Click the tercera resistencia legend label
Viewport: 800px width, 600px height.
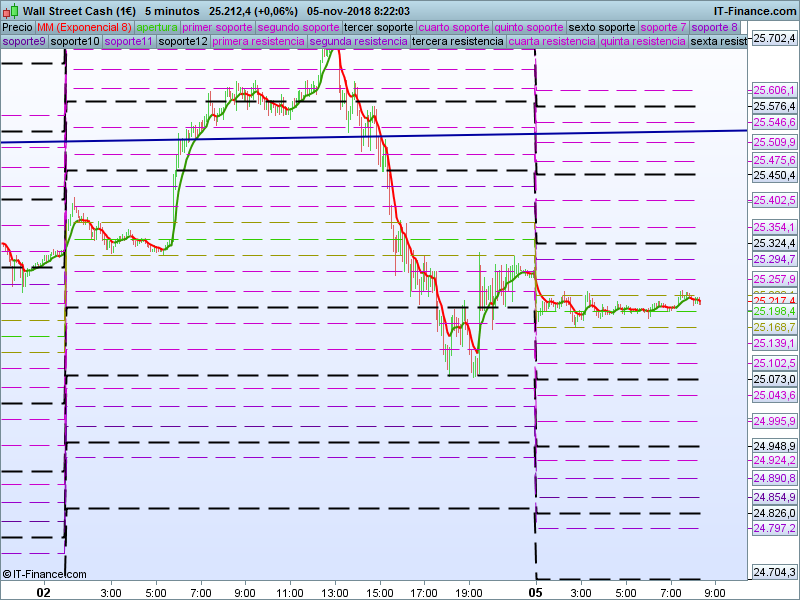[x=457, y=42]
